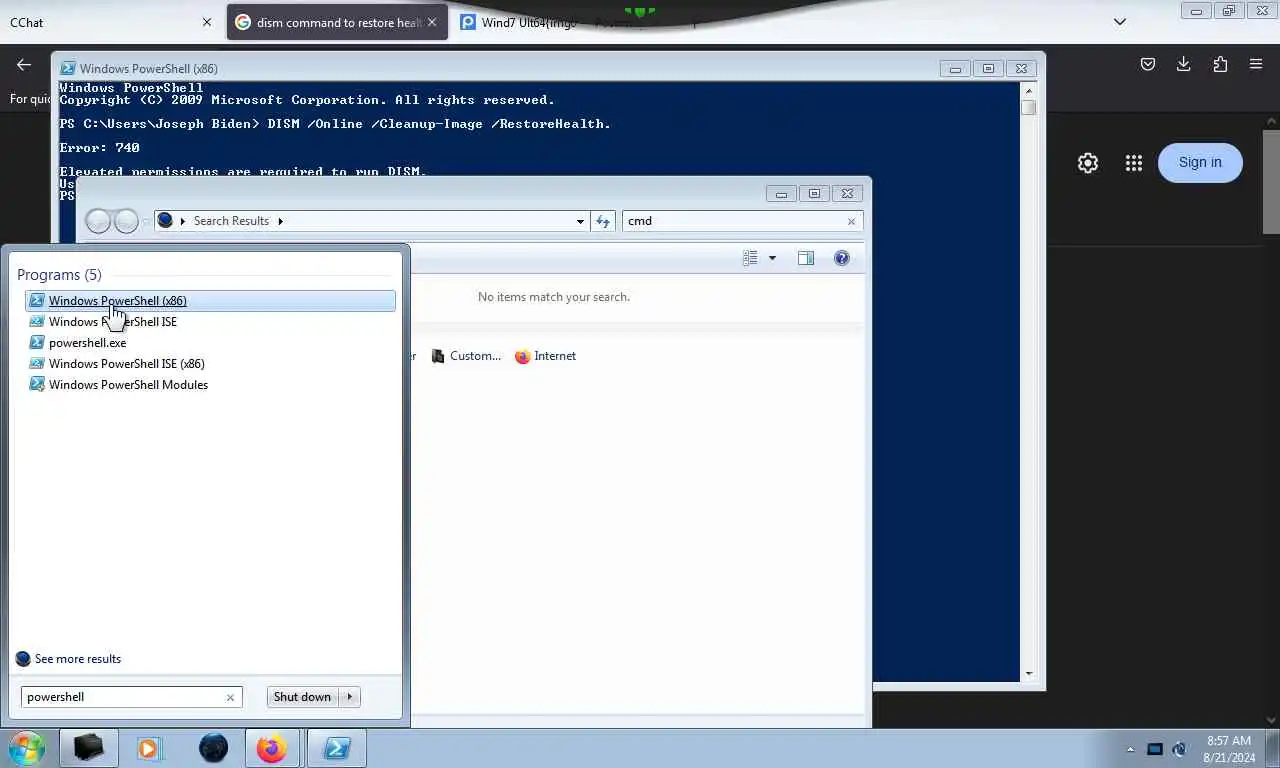
Task: Open the browser downloads icon
Action: [x=1184, y=64]
